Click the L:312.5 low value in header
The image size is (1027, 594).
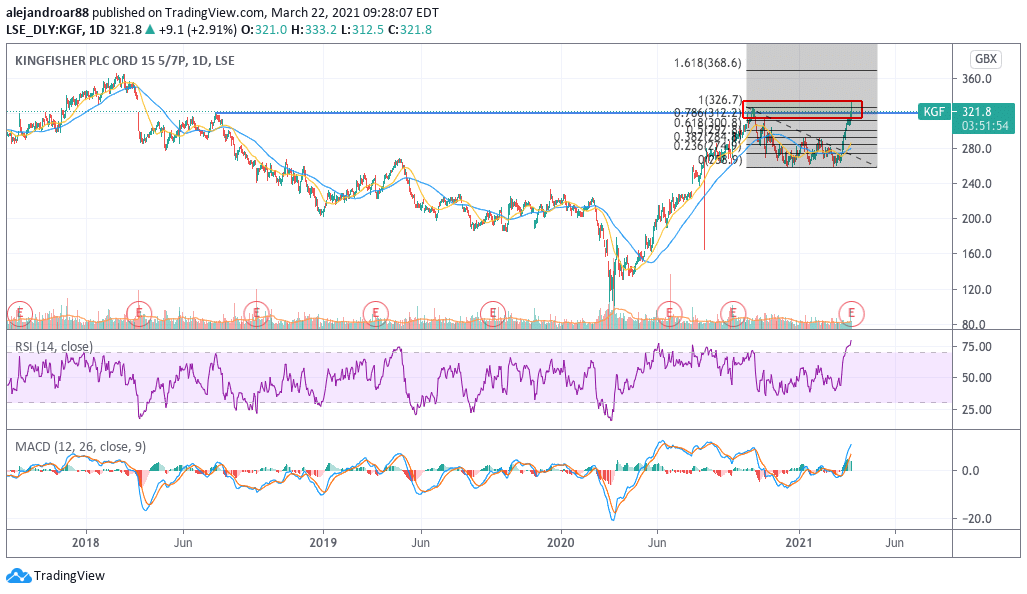click(x=363, y=29)
